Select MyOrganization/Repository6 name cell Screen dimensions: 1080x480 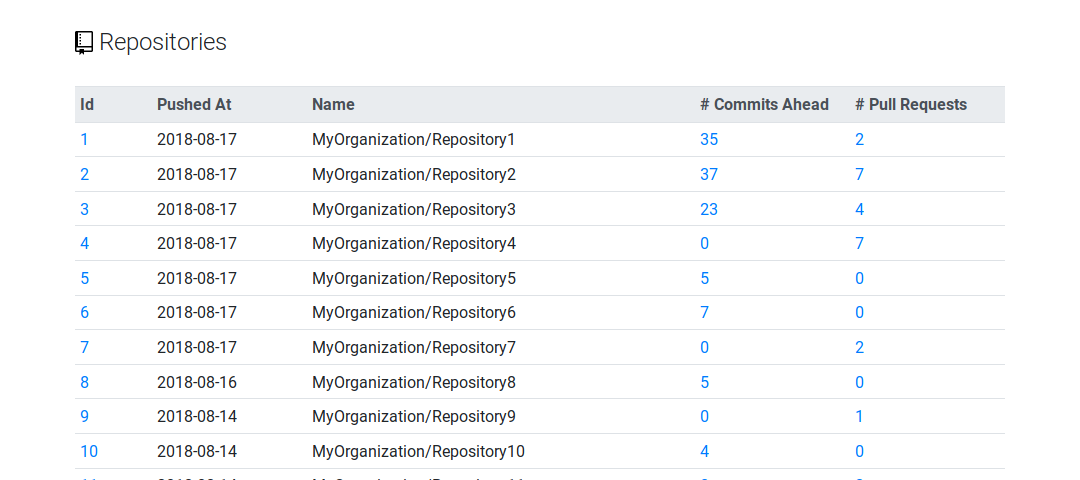[x=414, y=313]
